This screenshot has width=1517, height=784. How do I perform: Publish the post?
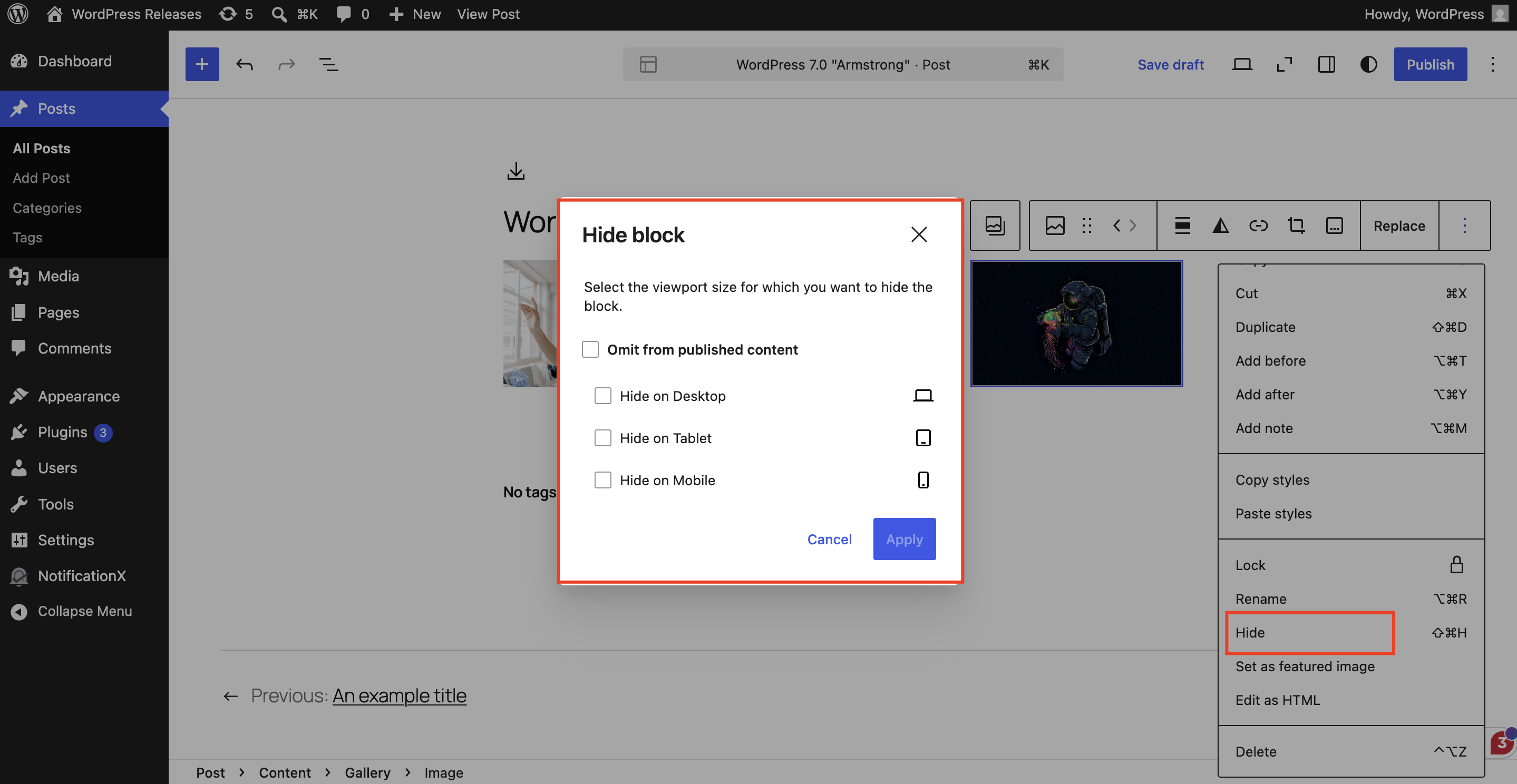point(1430,64)
